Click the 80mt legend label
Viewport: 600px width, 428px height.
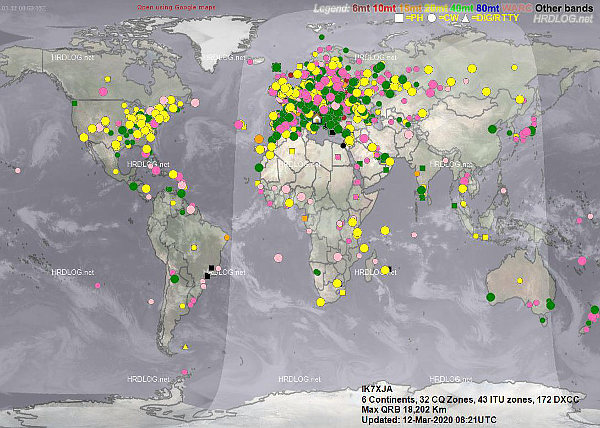coord(488,8)
